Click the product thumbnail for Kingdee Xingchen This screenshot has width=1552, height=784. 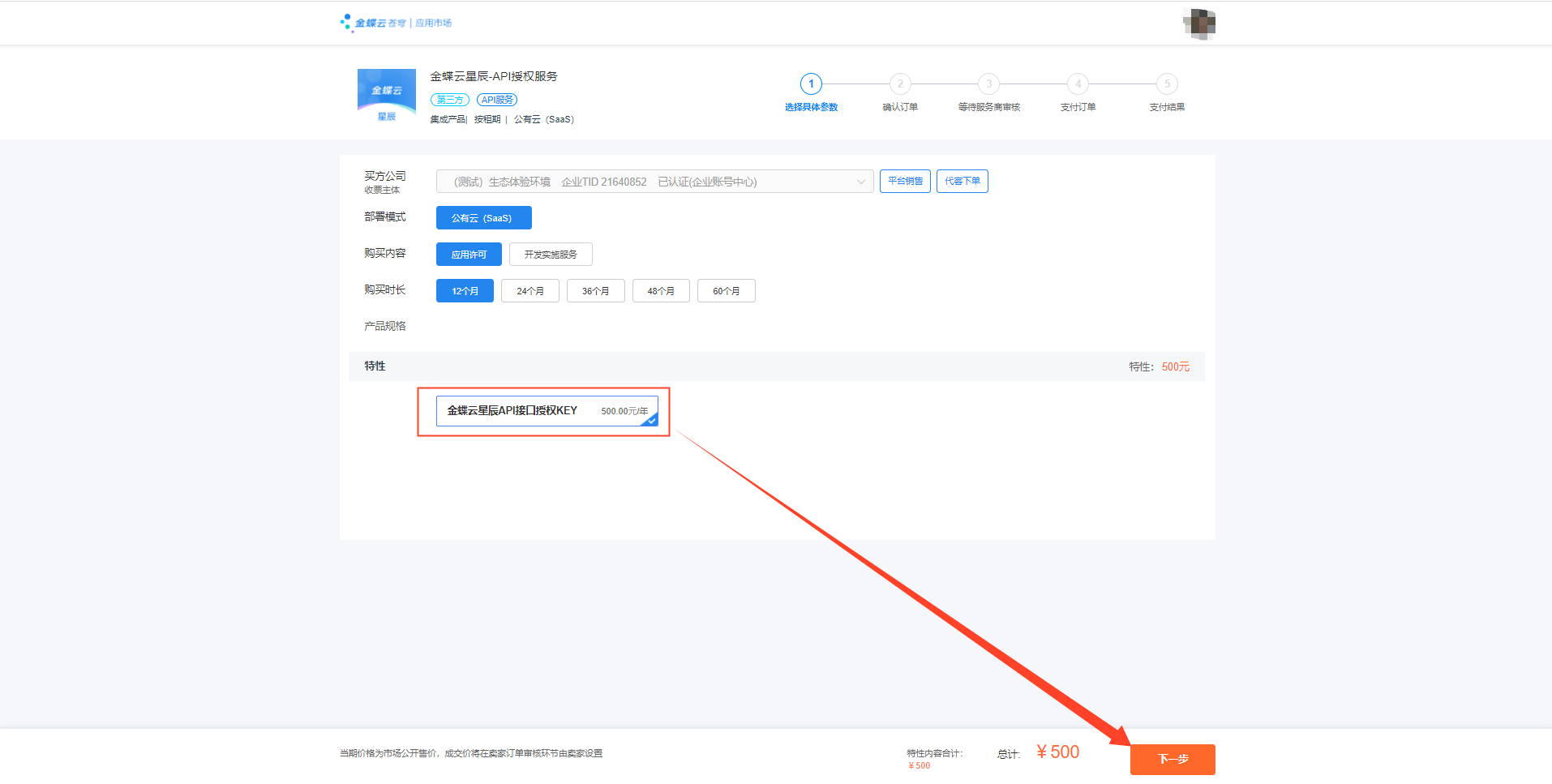(x=386, y=96)
